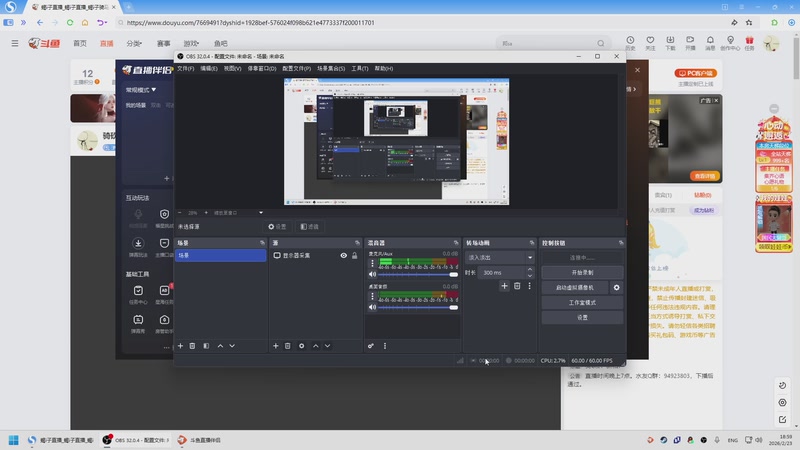Toggle visibility eye of display capture source

[344, 256]
